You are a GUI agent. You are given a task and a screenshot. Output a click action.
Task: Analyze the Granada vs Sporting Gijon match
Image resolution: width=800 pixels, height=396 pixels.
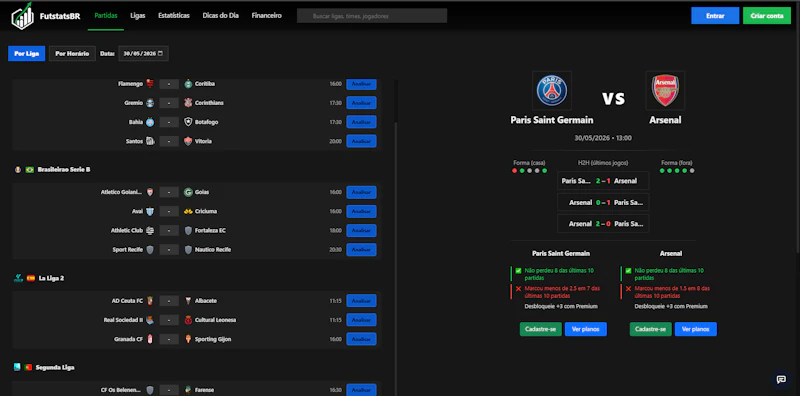[x=361, y=339]
